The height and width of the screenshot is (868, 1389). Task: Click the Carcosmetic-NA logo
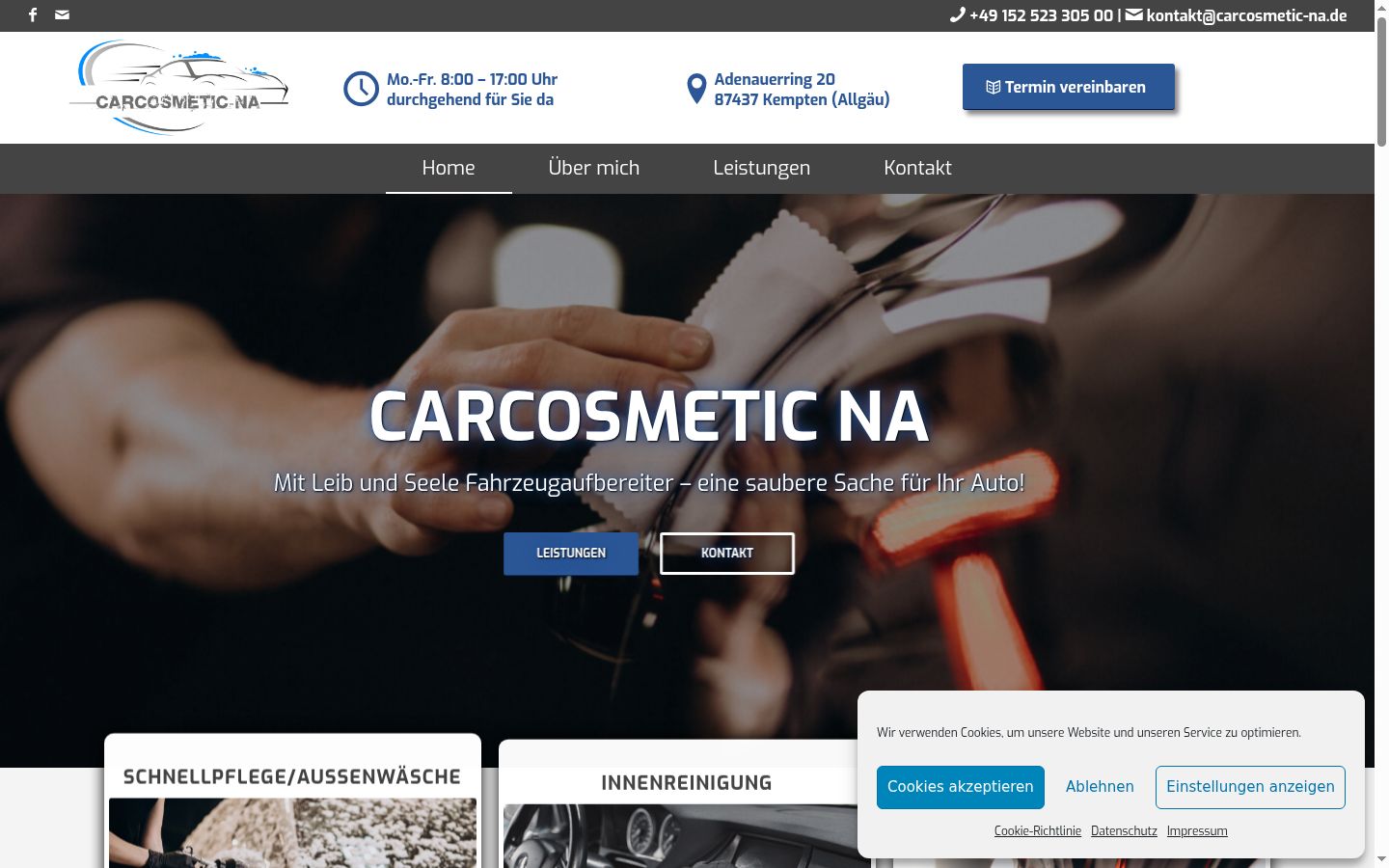179,88
